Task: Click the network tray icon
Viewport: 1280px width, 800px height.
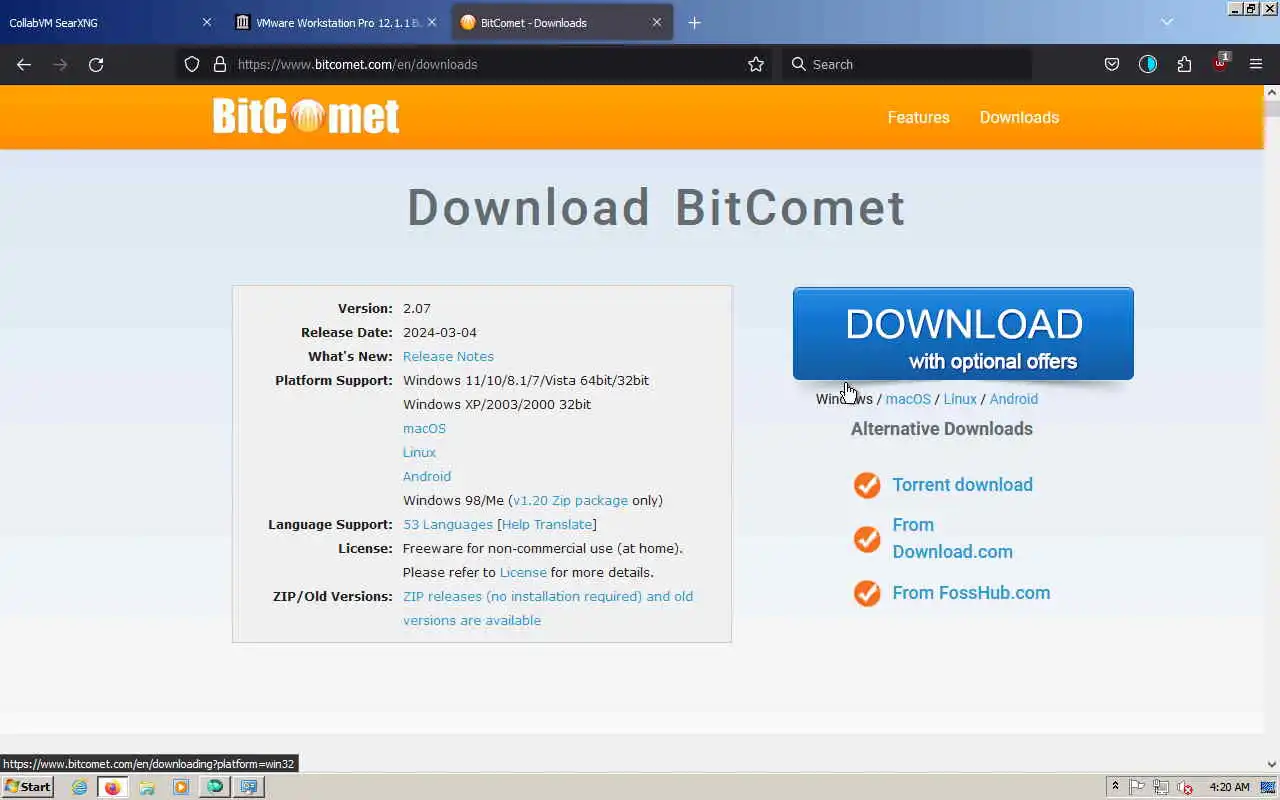Action: coord(1161,787)
